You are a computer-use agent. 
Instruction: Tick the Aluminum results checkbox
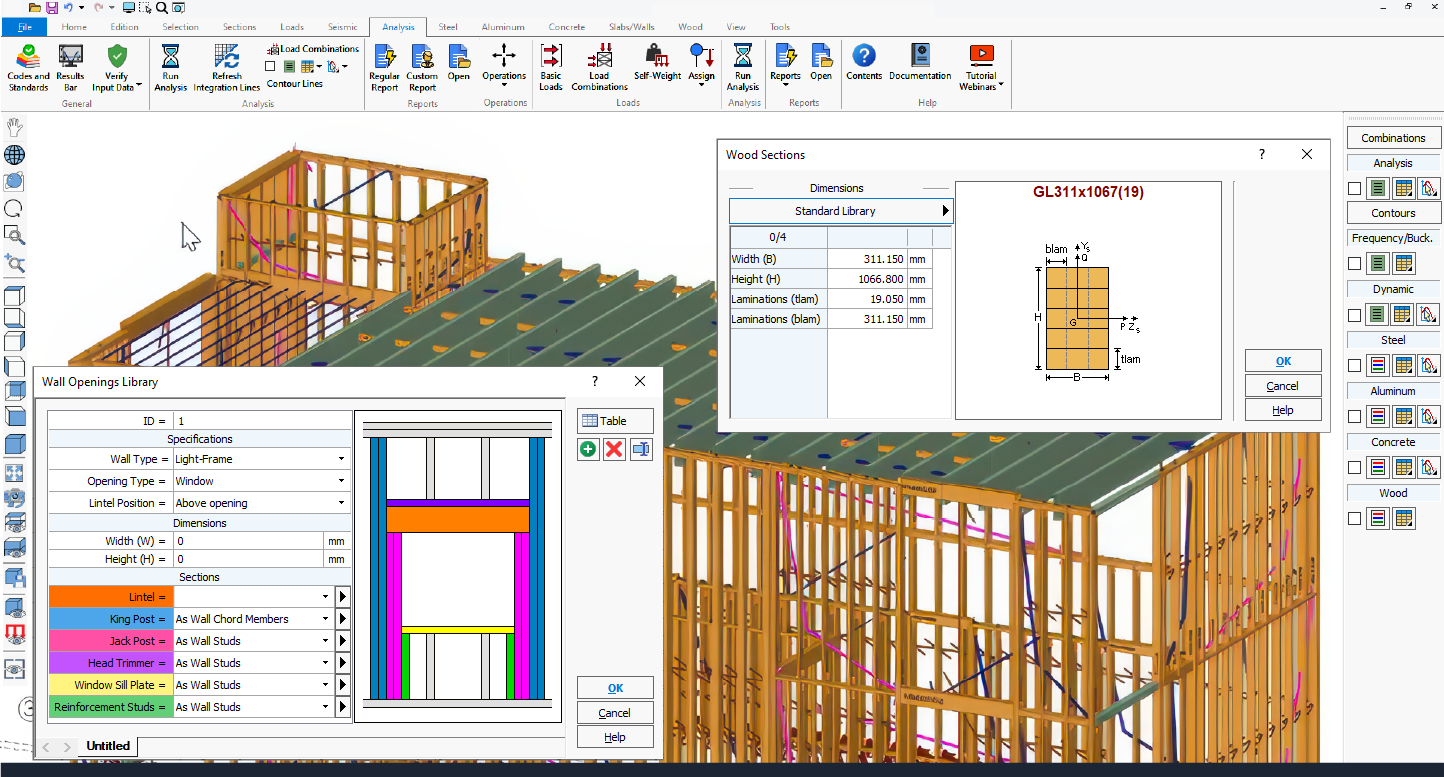pyautogui.click(x=1354, y=417)
